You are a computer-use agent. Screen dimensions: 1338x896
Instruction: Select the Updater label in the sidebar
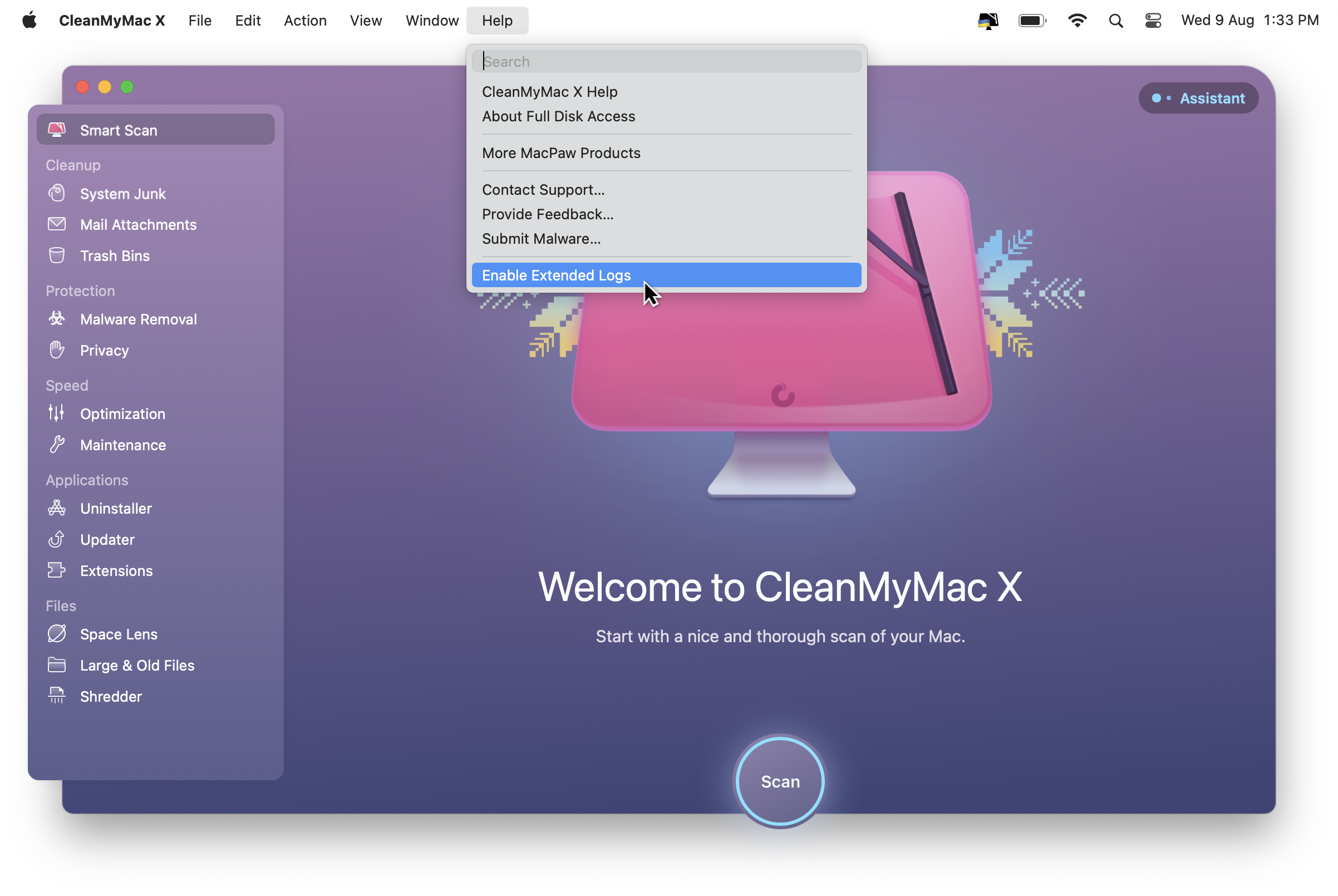pyautogui.click(x=107, y=539)
